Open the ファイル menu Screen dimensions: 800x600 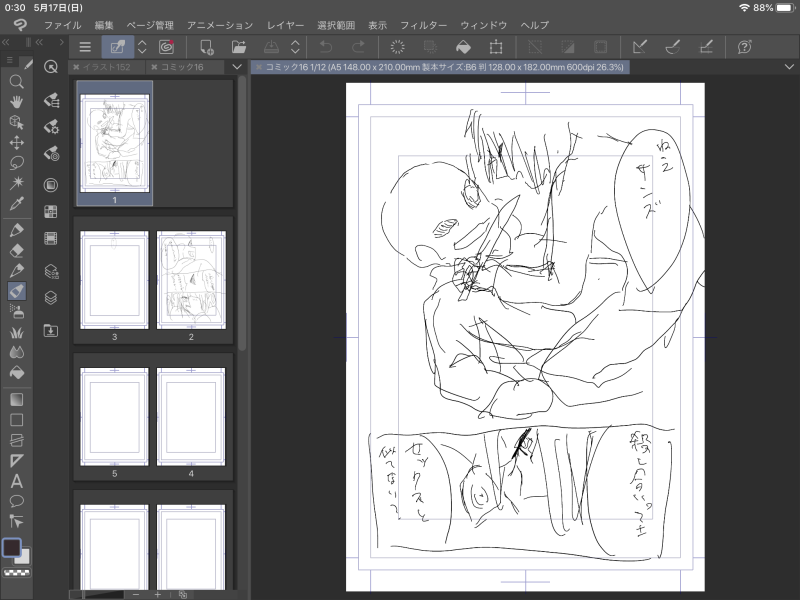tap(62, 24)
